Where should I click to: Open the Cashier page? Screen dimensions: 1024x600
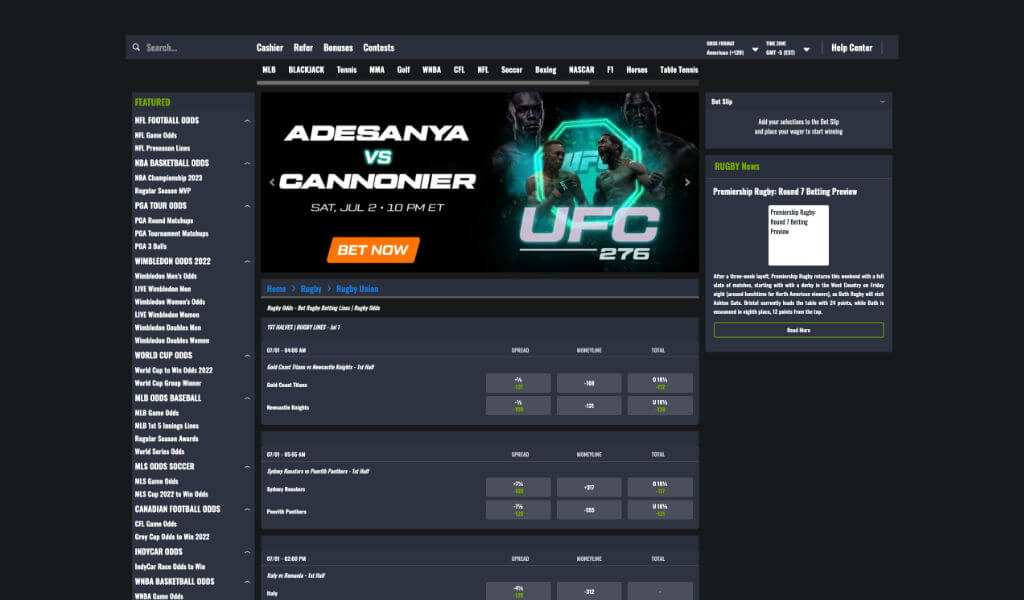coord(270,48)
